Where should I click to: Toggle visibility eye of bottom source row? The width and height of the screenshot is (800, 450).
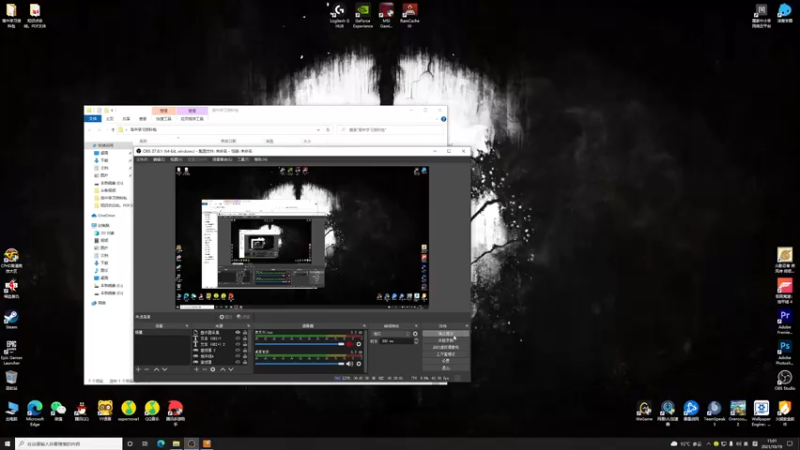238,362
